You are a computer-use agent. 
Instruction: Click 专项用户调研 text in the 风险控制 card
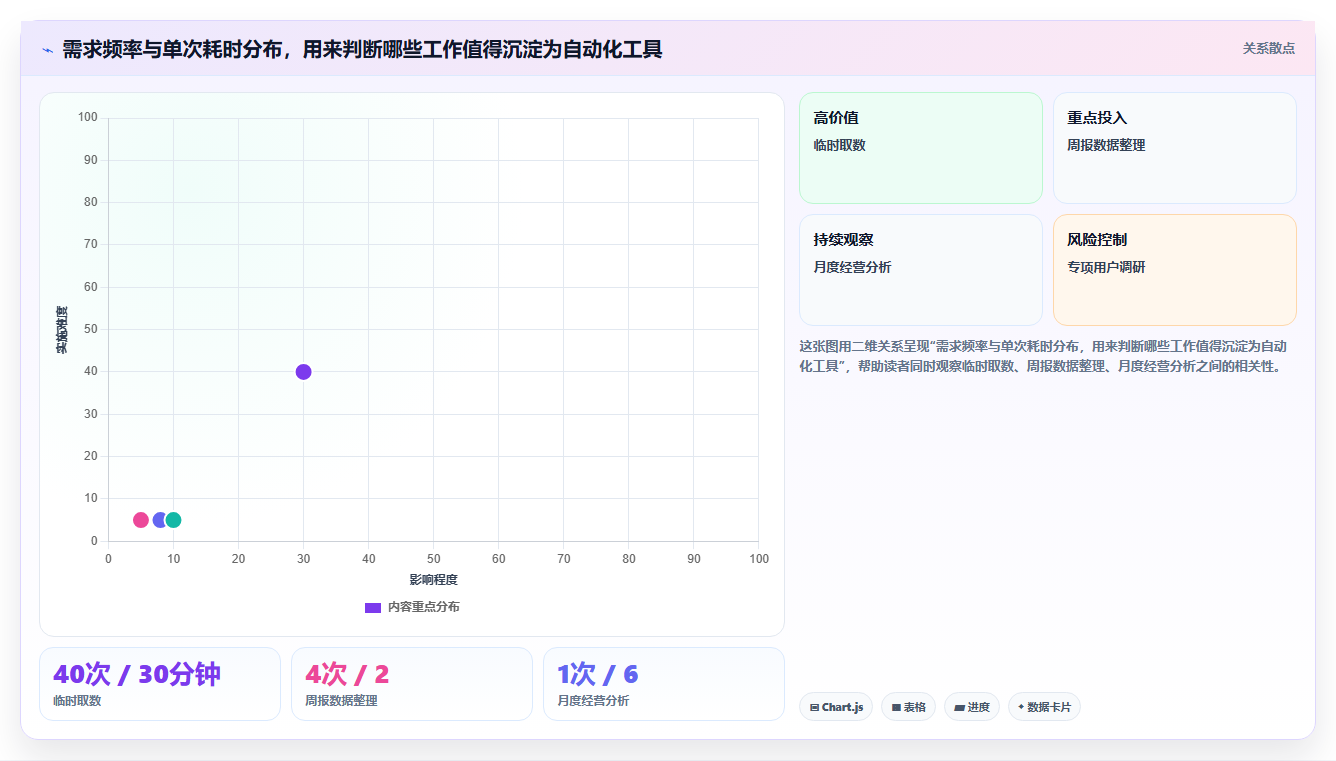(1106, 267)
